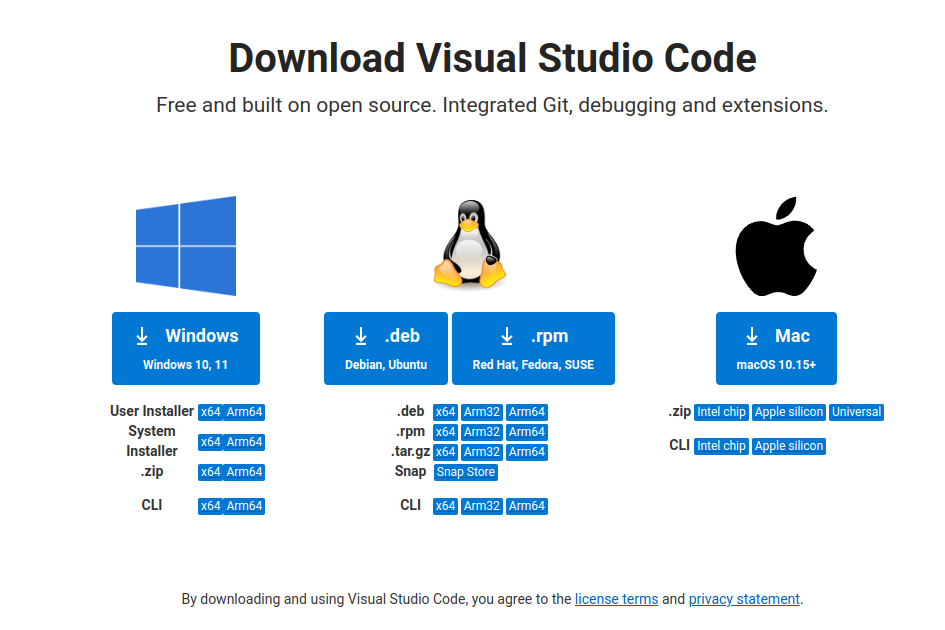Open the Snap Store listing
Viewport: 945px width, 630px height.
click(465, 471)
